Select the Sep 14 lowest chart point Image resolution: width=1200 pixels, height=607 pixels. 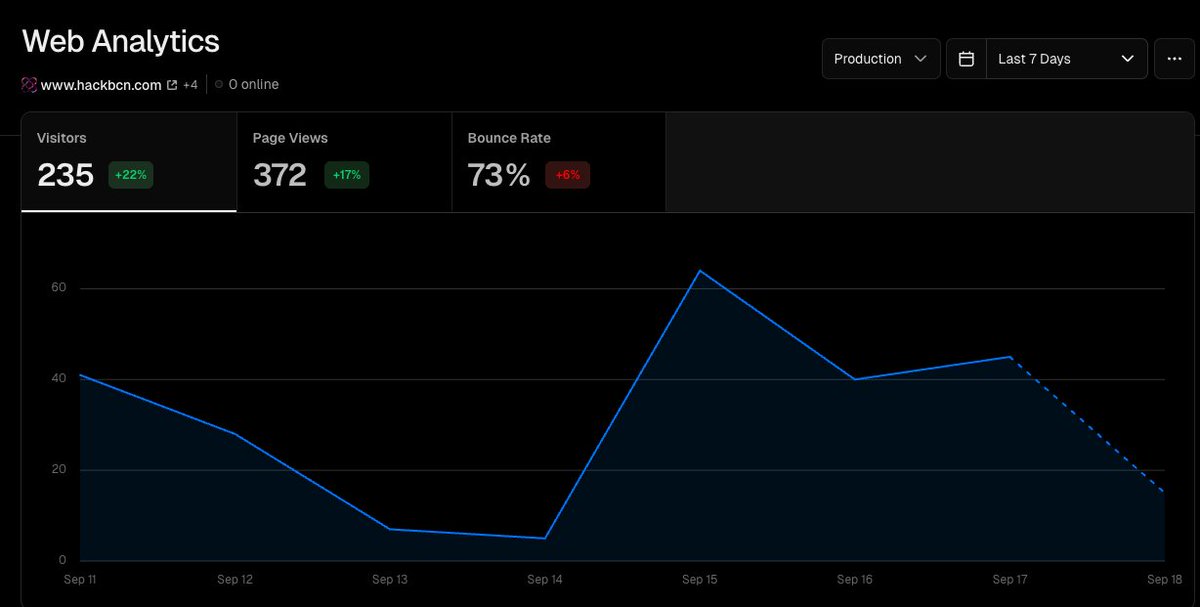[544, 538]
